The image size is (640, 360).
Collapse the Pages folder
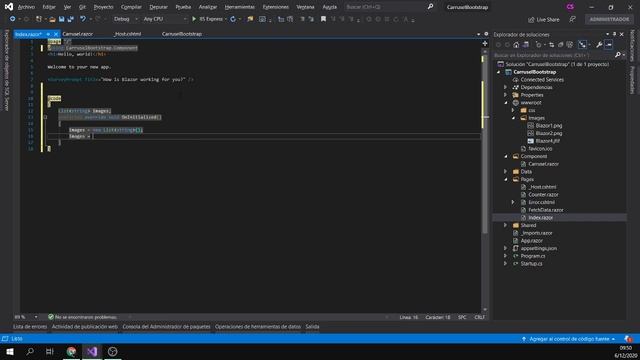(505, 179)
